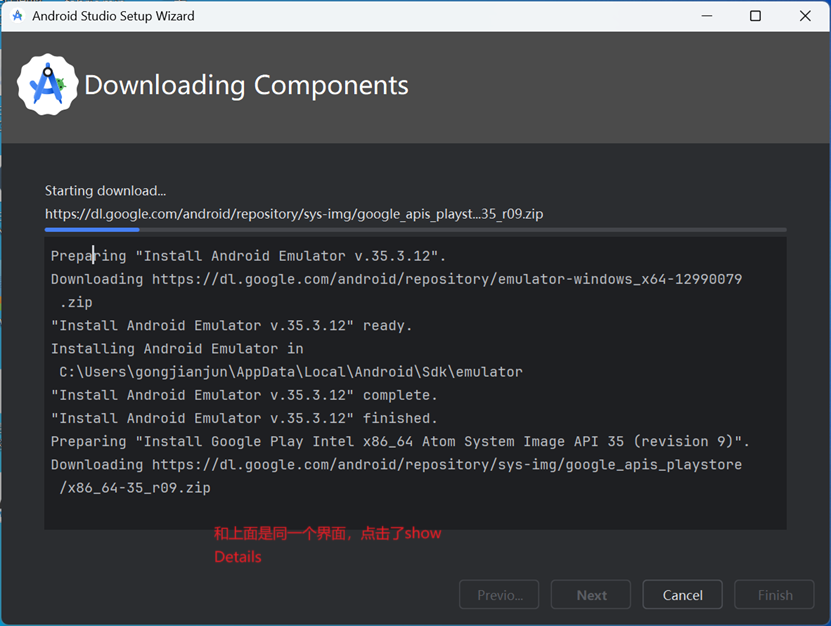Image resolution: width=831 pixels, height=626 pixels.
Task: Click the download progress bar
Action: point(416,230)
